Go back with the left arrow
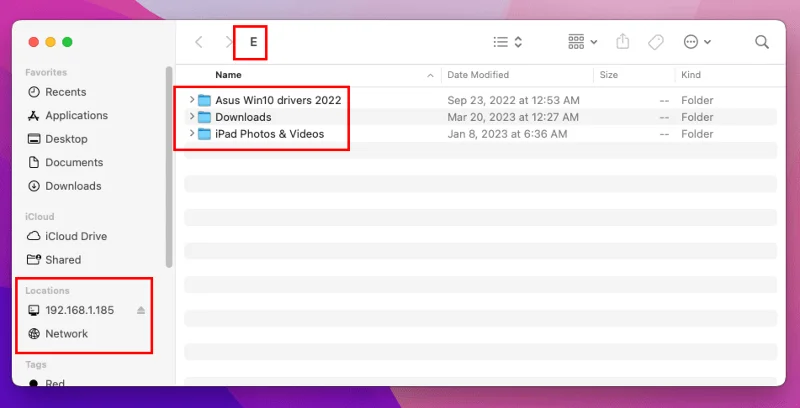This screenshot has height=408, width=800. (199, 42)
